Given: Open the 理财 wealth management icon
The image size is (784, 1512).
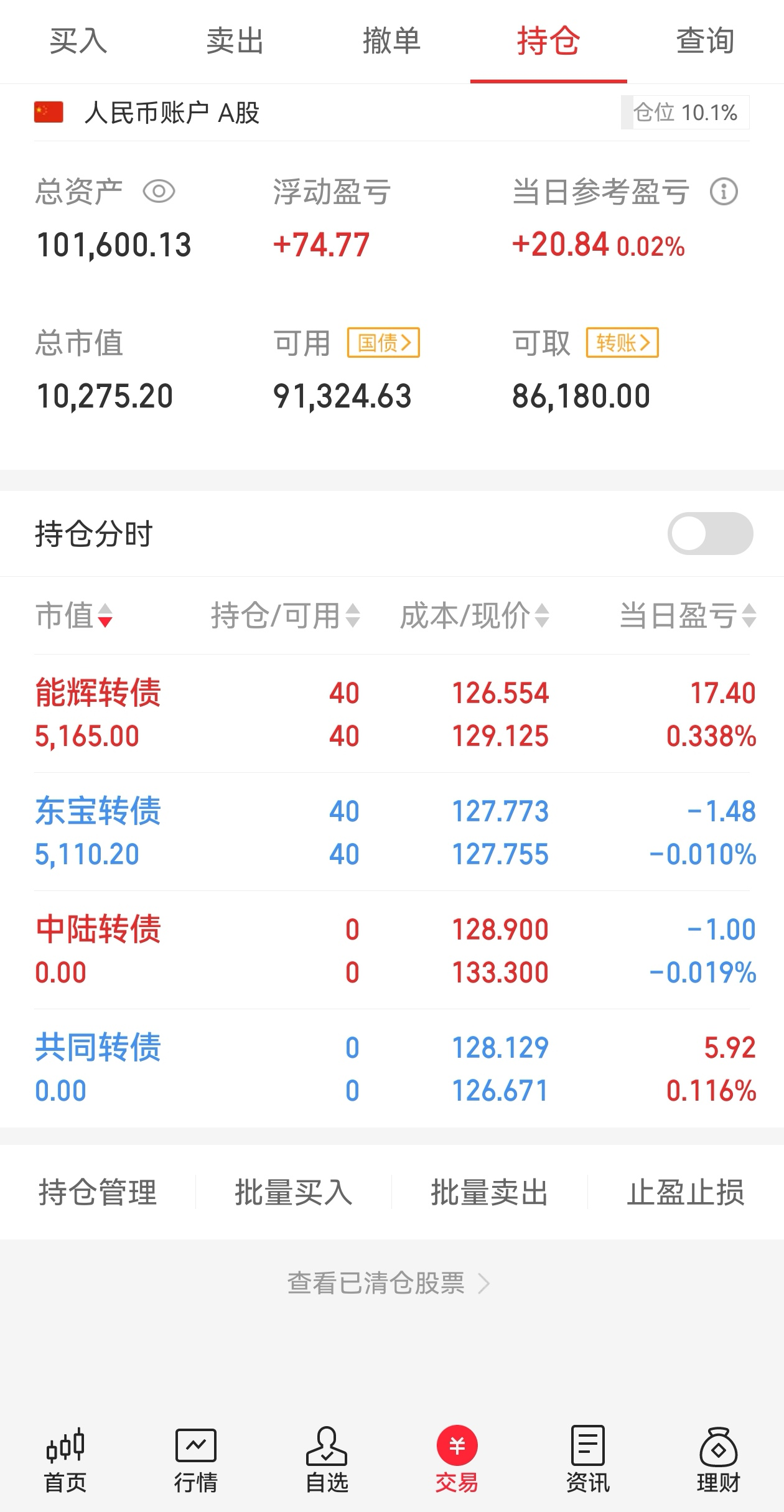Looking at the screenshot, I should [x=718, y=1459].
